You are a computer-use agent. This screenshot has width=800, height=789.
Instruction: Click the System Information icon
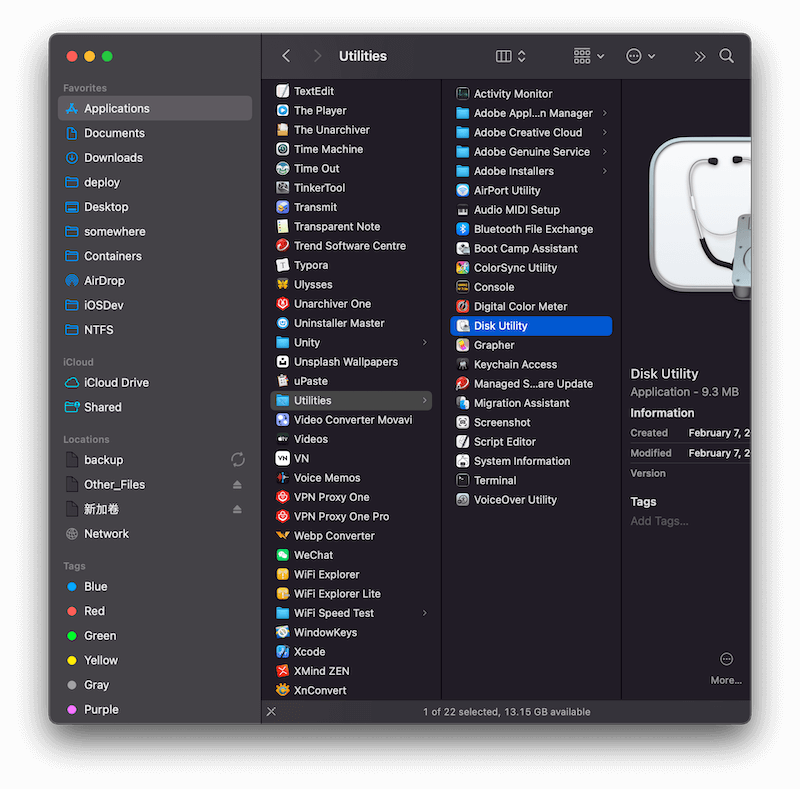coord(462,461)
